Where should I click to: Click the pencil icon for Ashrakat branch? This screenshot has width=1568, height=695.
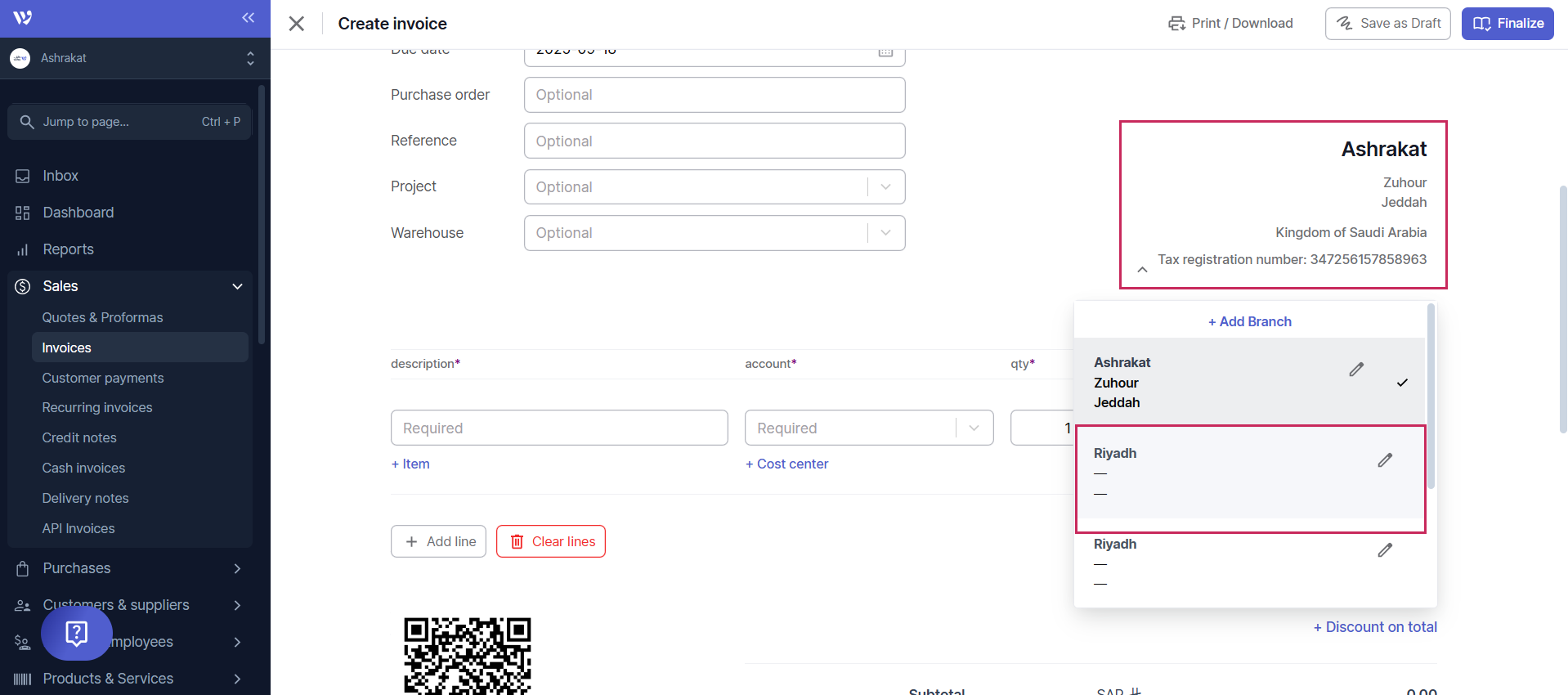1356,370
